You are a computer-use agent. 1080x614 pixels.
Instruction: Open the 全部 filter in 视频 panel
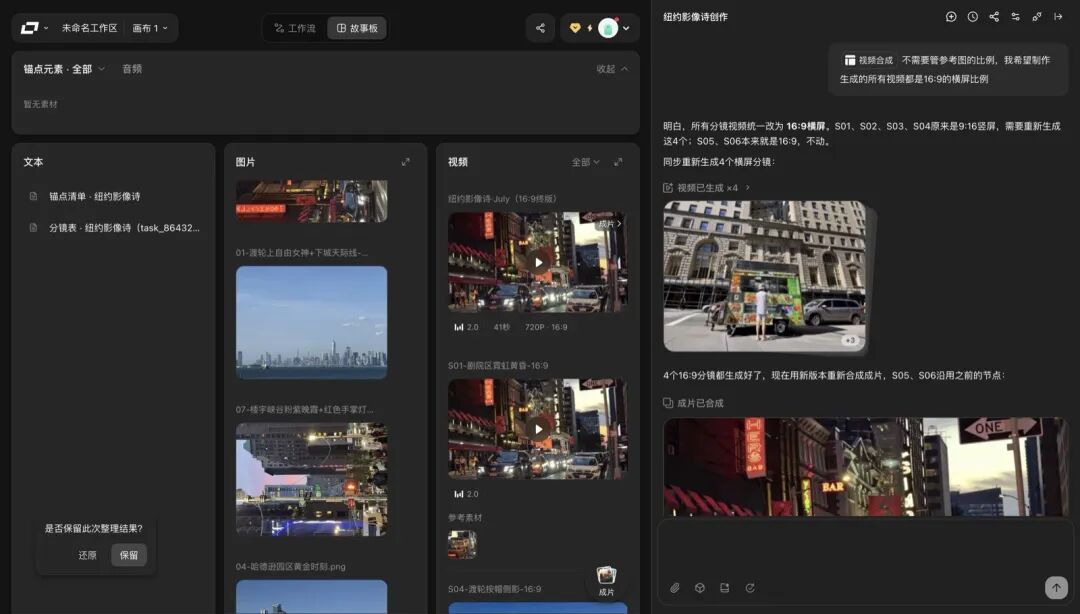click(585, 162)
